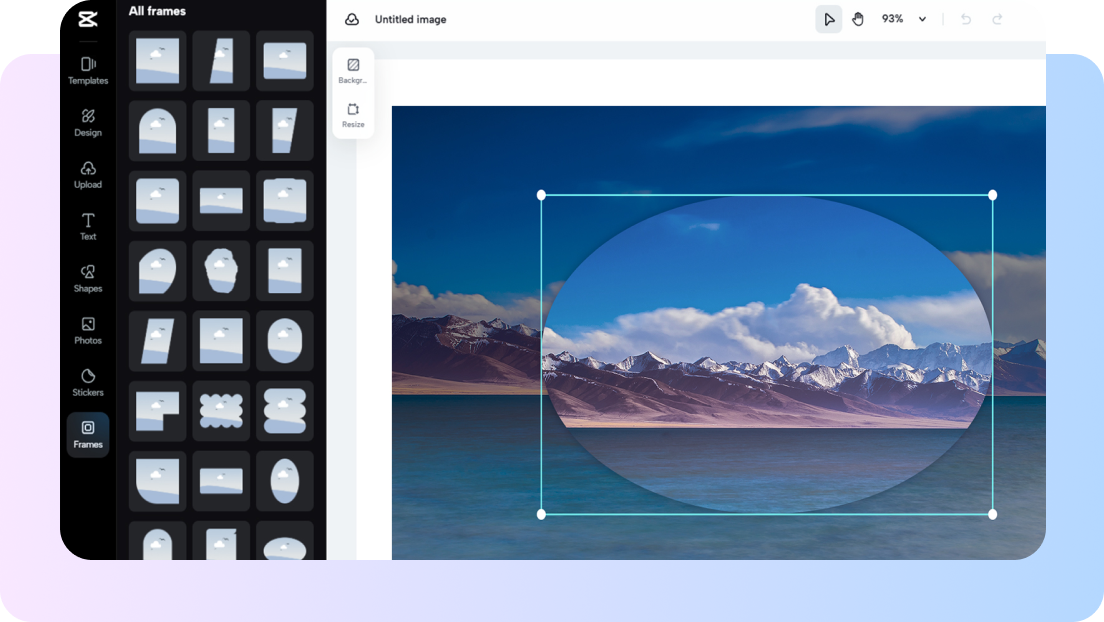Select the Frames sidebar tab

88,435
